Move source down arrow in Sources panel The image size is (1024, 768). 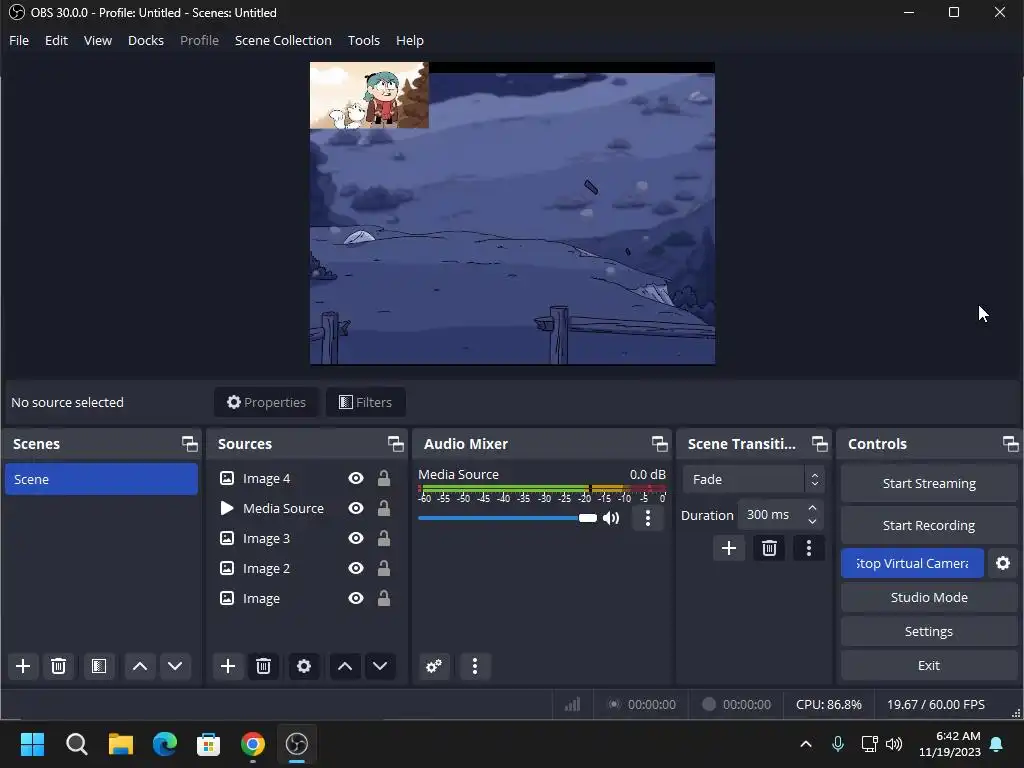[380, 666]
